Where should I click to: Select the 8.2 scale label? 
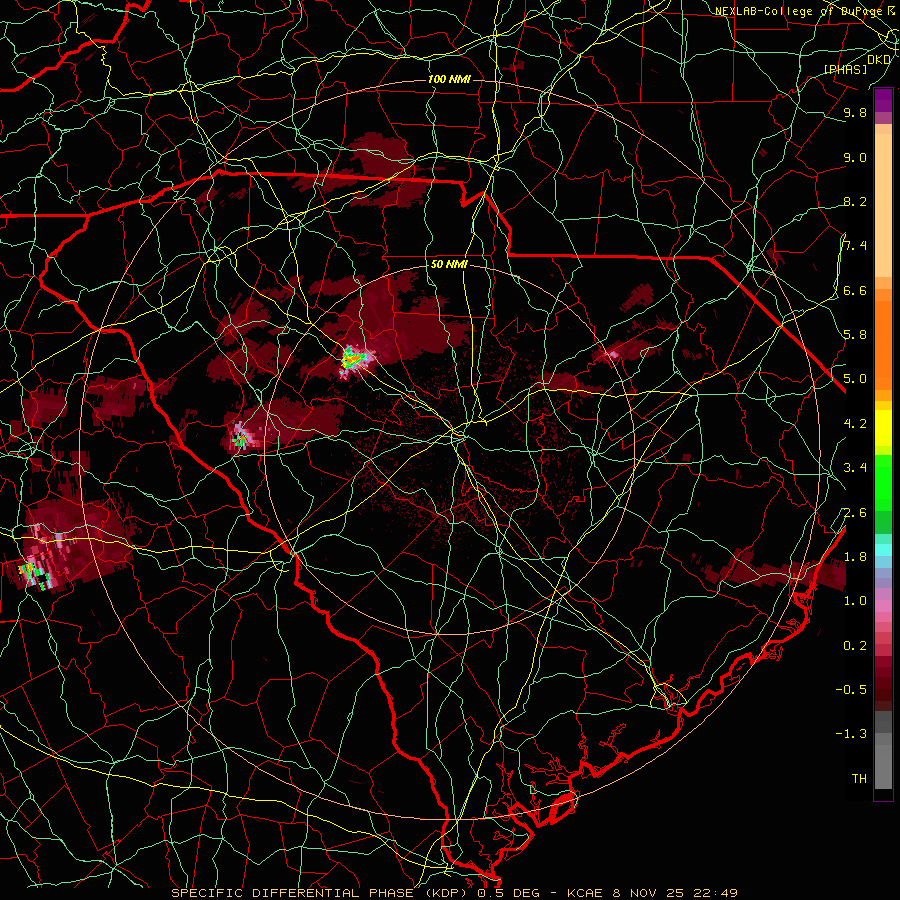pos(855,201)
